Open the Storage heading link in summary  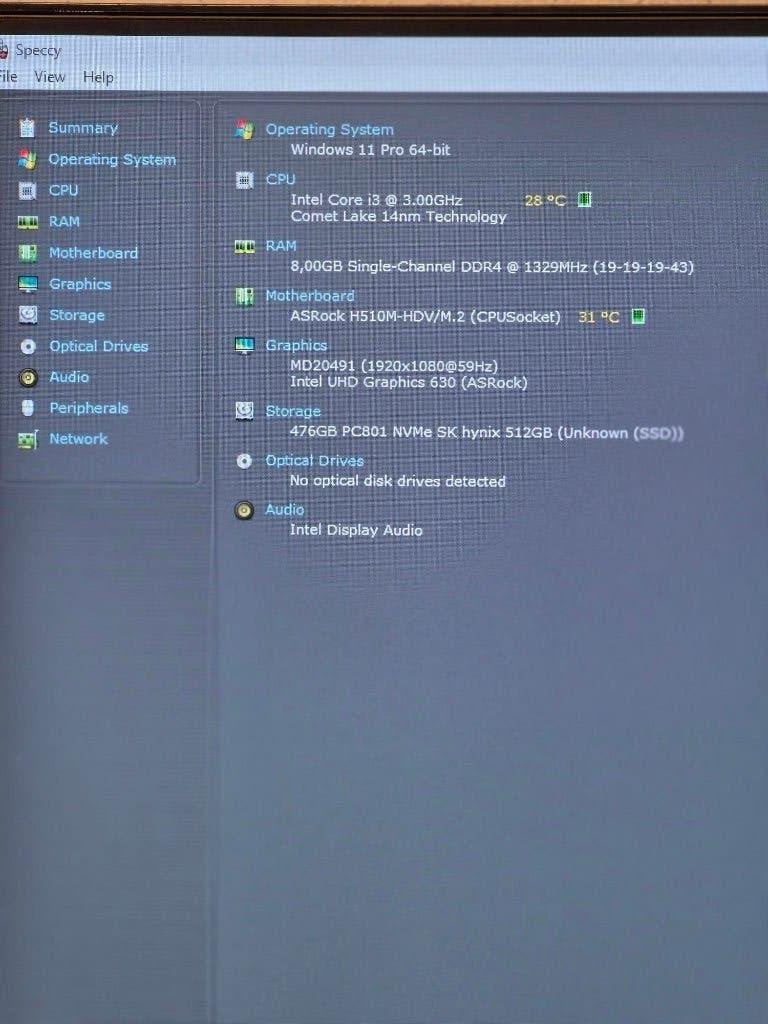tap(293, 411)
